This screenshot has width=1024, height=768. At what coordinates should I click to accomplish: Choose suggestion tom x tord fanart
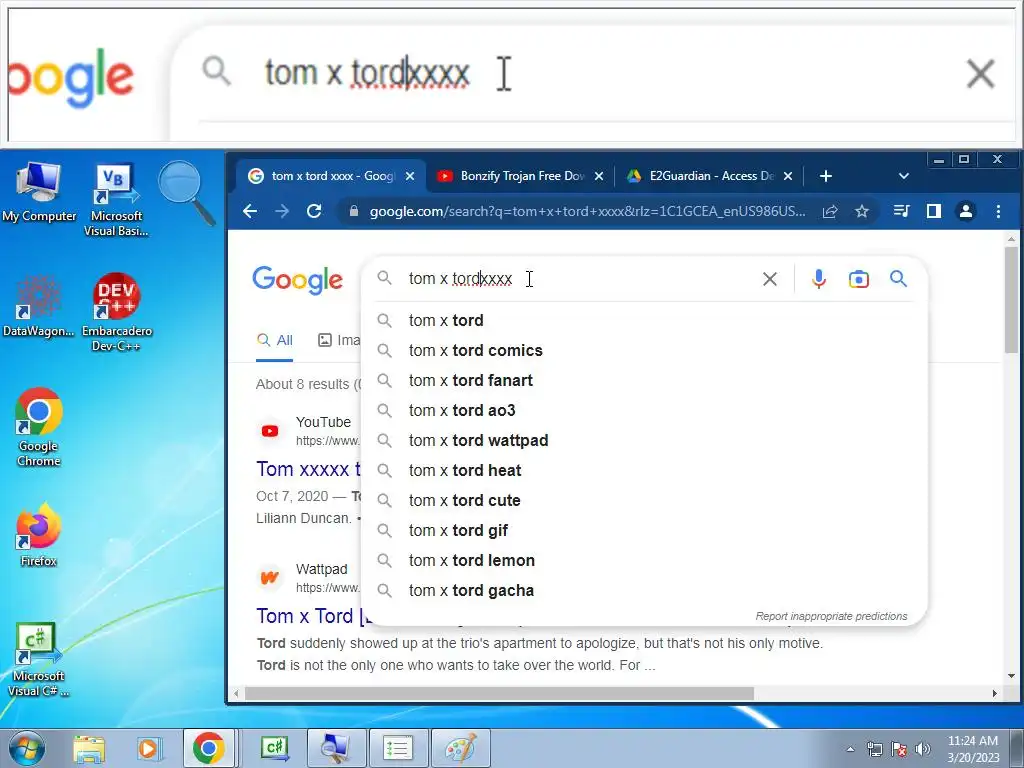coord(644,381)
